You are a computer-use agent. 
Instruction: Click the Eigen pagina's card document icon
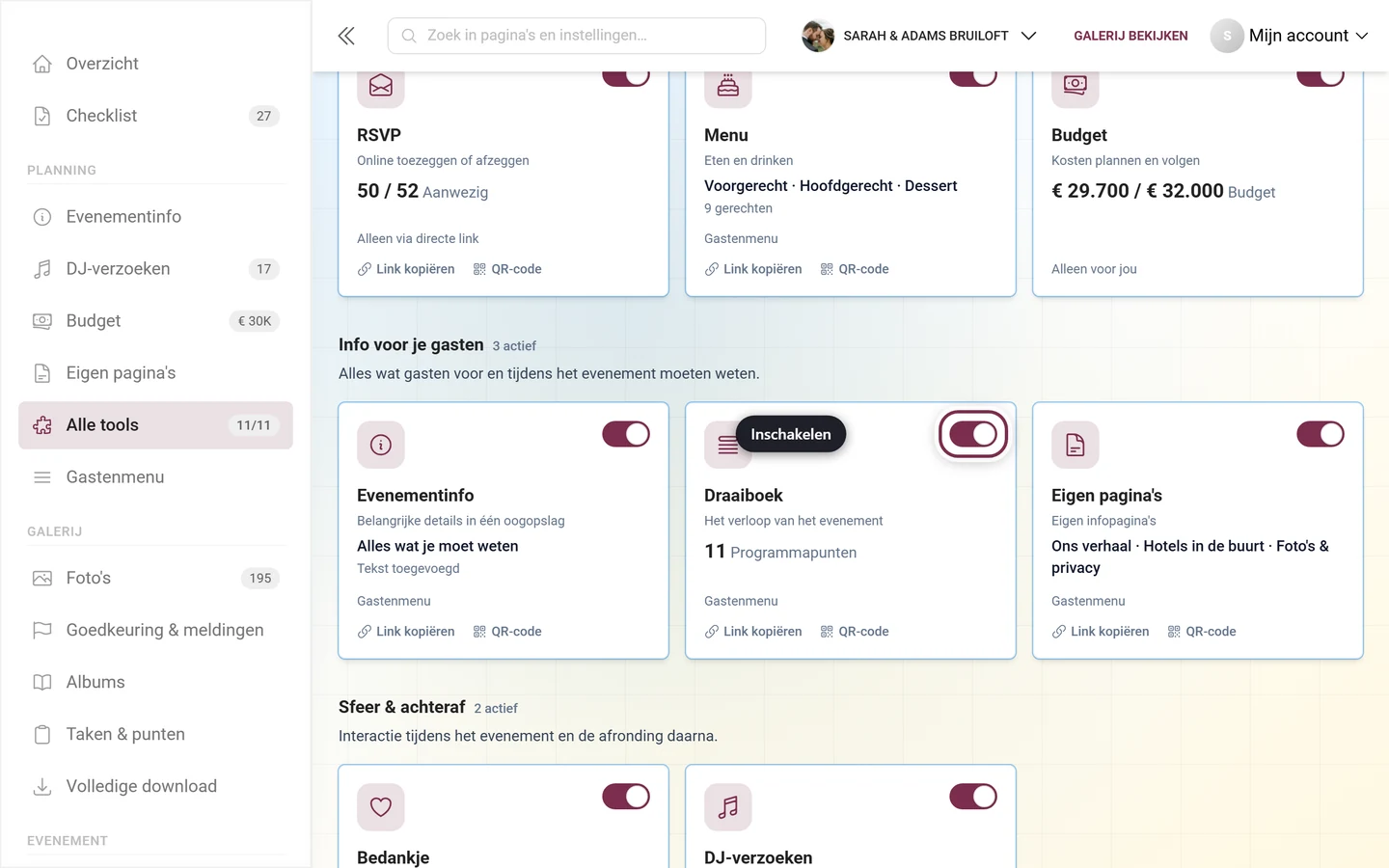tap(1076, 445)
